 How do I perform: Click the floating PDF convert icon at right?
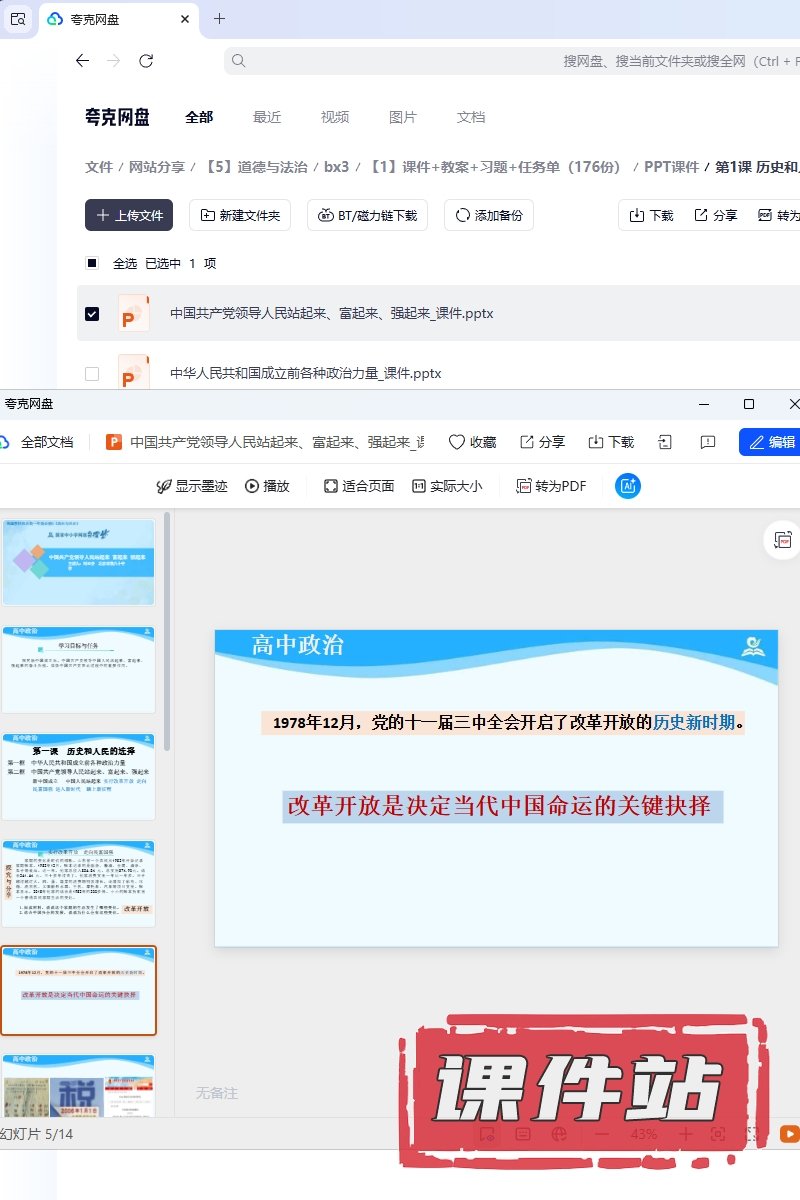coord(782,540)
